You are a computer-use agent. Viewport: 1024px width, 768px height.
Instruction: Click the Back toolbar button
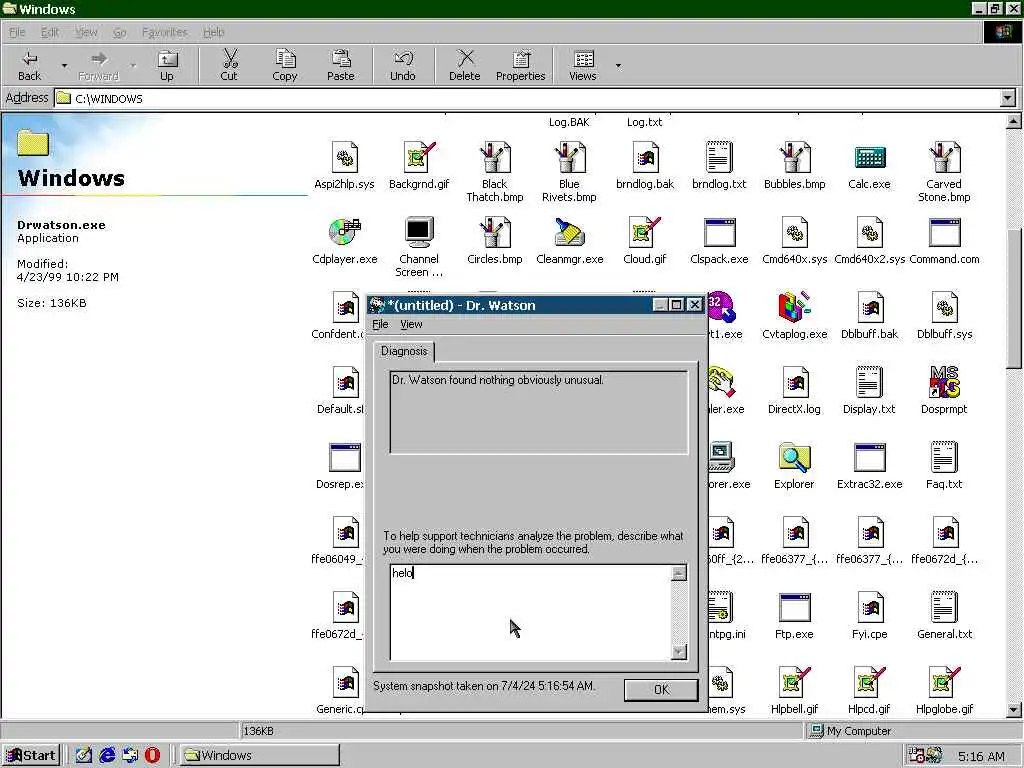[x=29, y=65]
